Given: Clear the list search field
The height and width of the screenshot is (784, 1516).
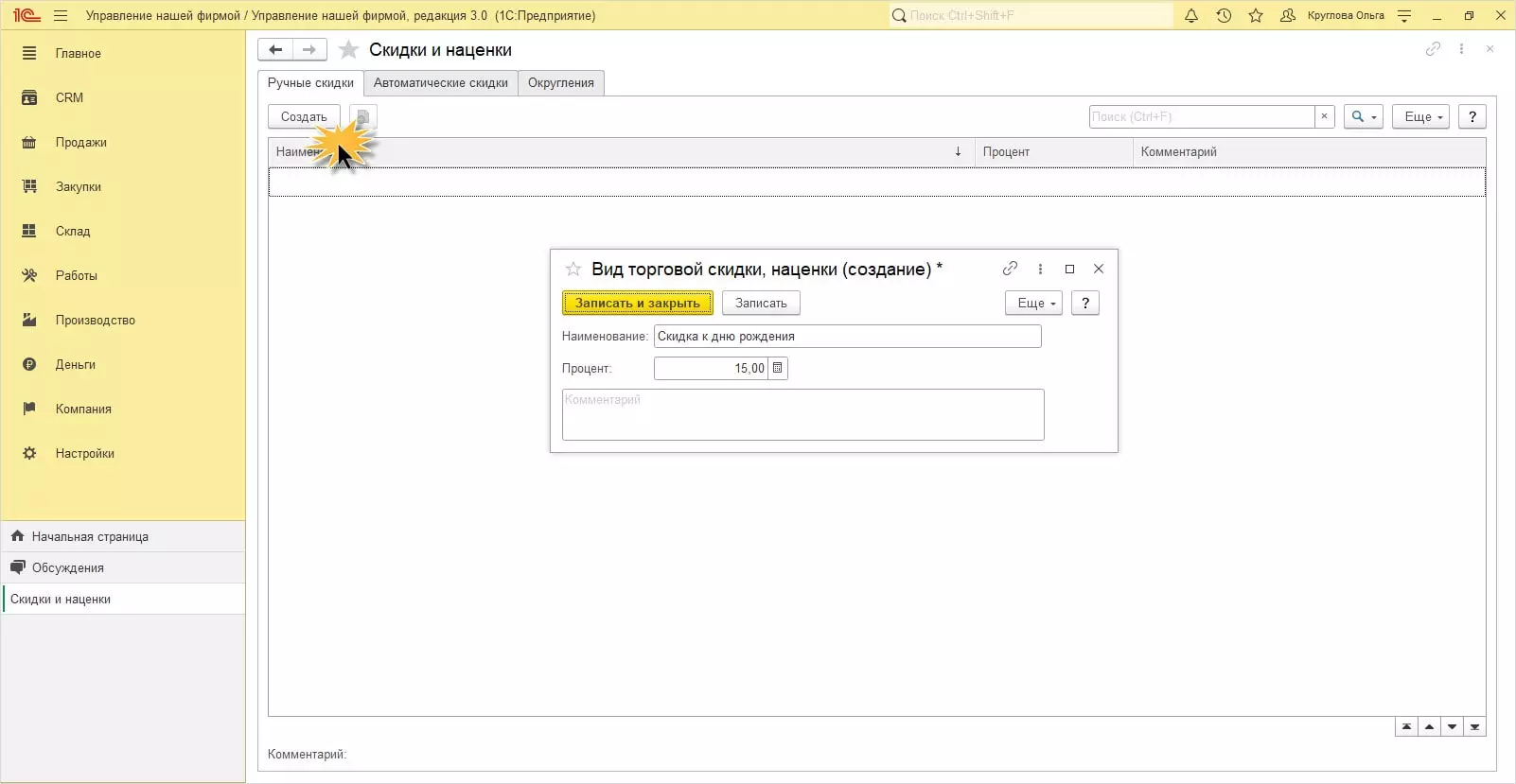Looking at the screenshot, I should 1324,116.
